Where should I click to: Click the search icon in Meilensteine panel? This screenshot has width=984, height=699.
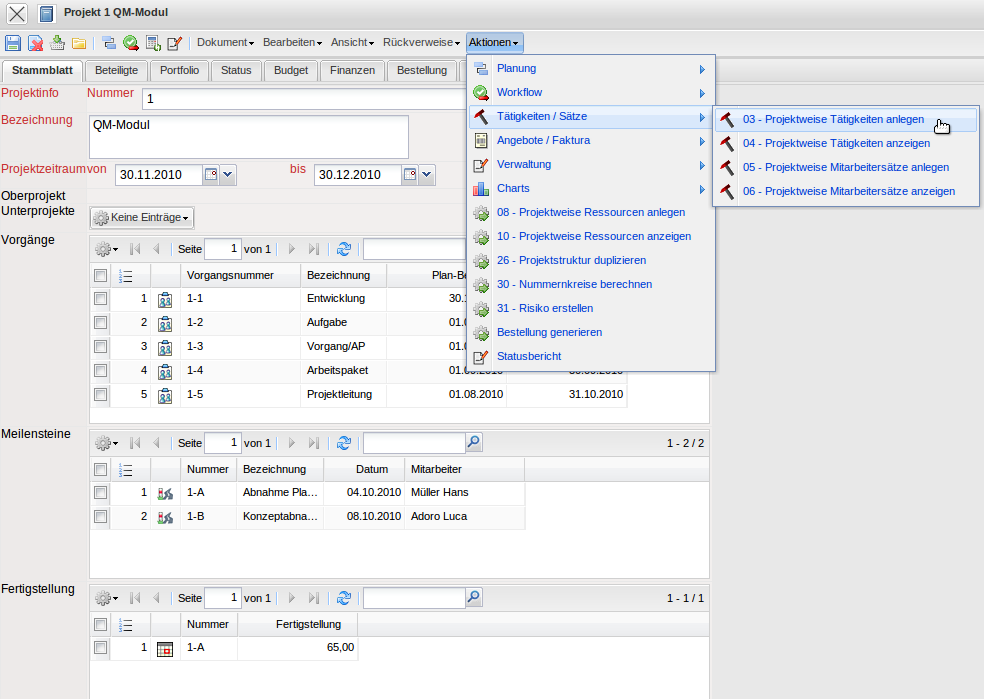(474, 442)
